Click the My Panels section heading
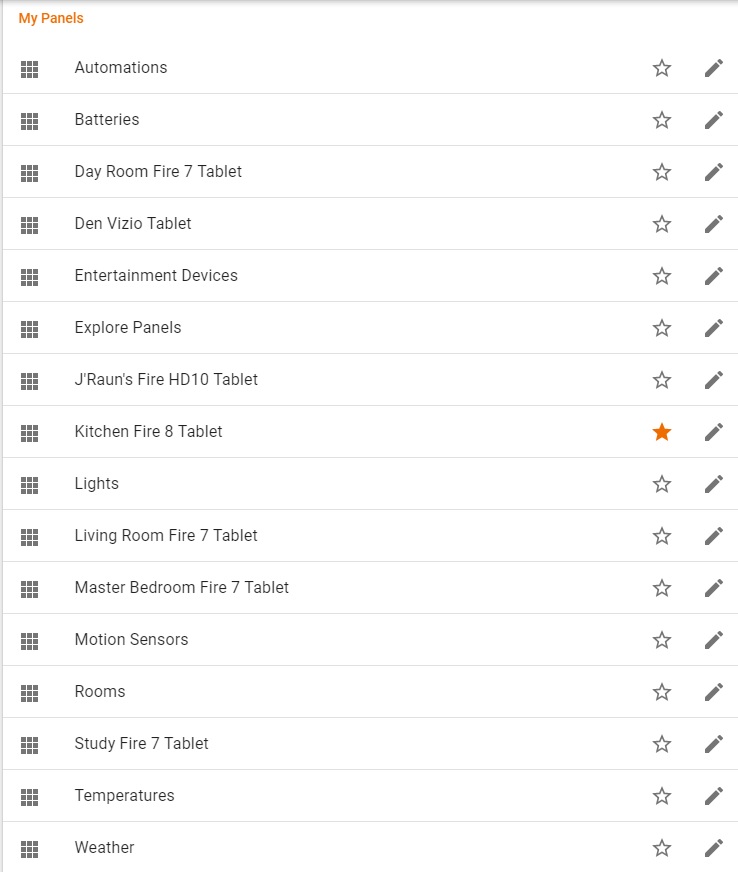The height and width of the screenshot is (872, 738). coord(51,19)
